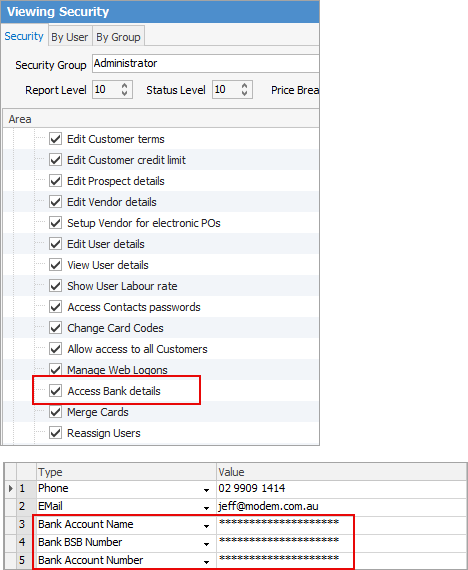The image size is (468, 570).
Task: Toggle Reassign Users checkbox
Action: click(x=55, y=433)
